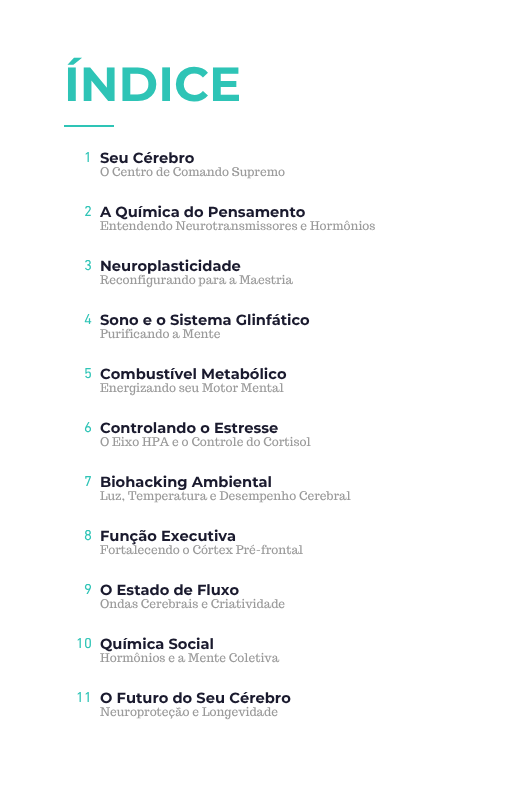Screen dimensions: 512x800
Task: Select the subtitle Purificando a Mente
Action: 160,334
